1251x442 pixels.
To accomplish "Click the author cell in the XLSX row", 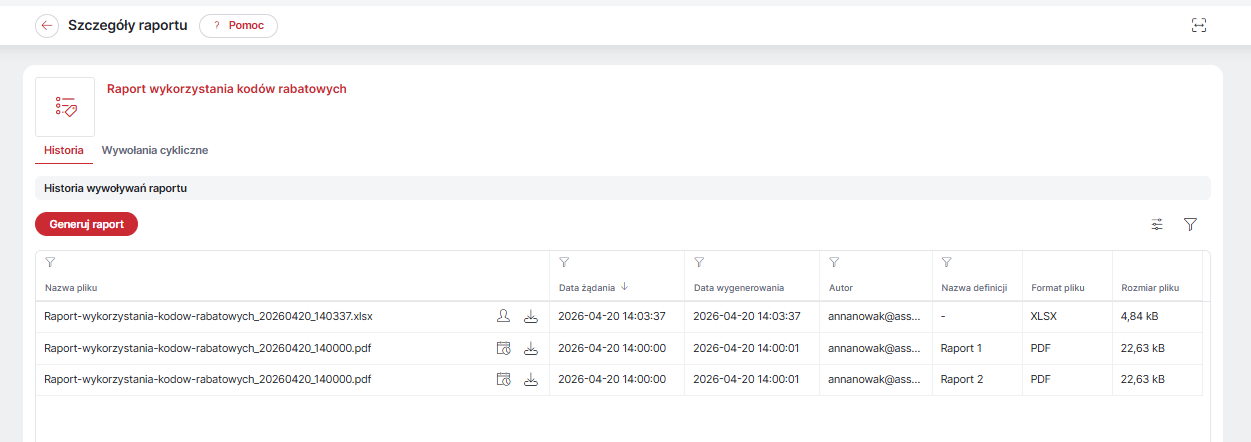I will (875, 316).
